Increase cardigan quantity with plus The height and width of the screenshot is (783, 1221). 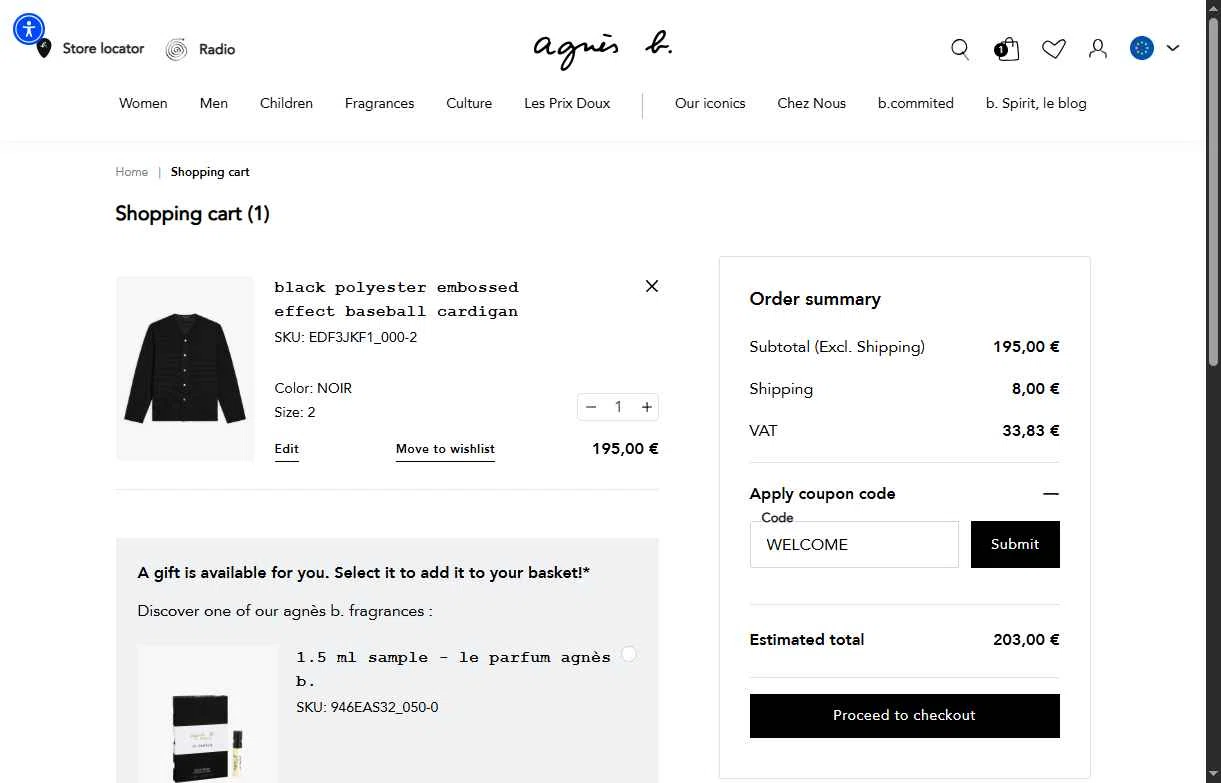pos(647,407)
